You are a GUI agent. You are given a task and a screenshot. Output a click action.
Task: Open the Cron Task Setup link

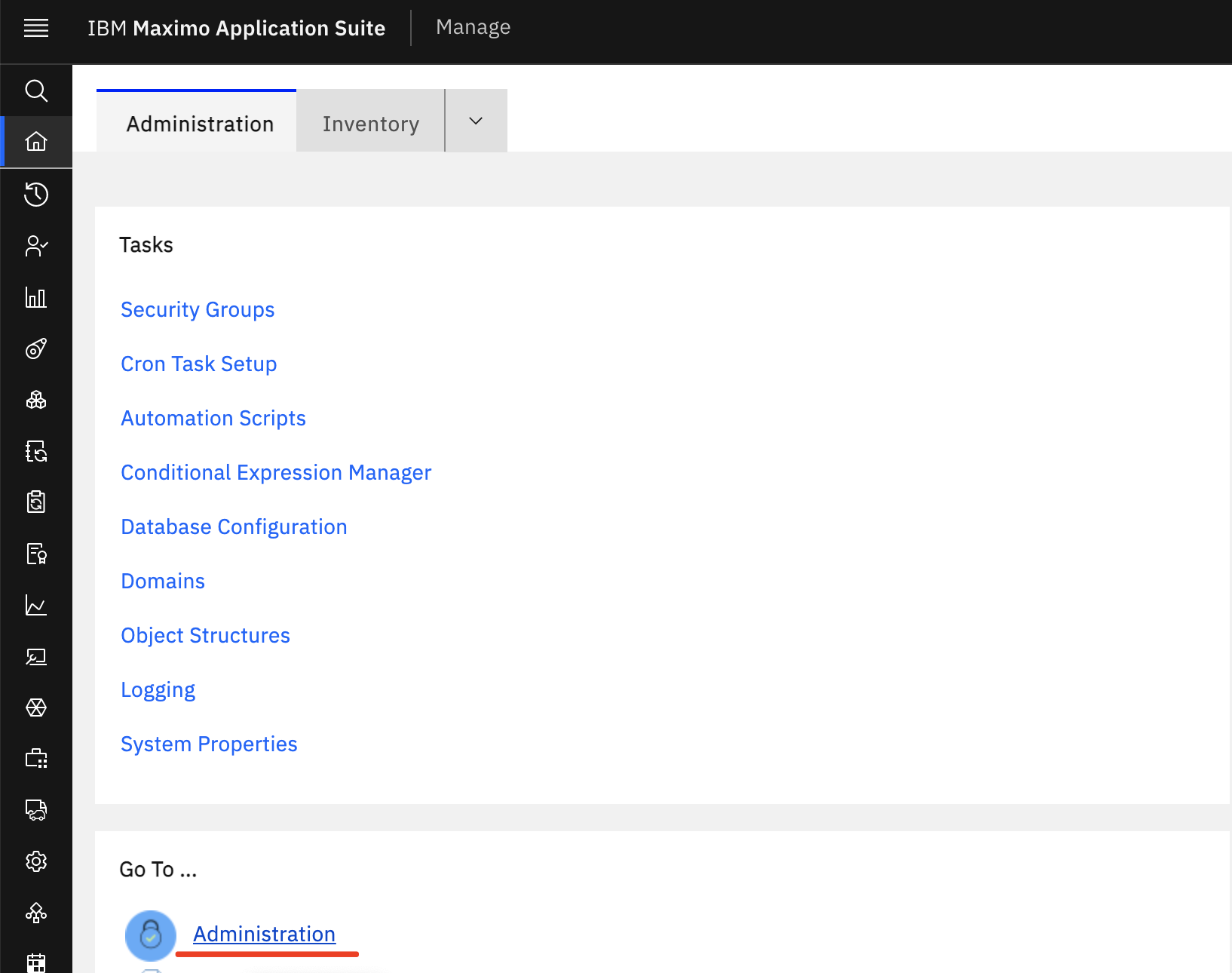[199, 364]
